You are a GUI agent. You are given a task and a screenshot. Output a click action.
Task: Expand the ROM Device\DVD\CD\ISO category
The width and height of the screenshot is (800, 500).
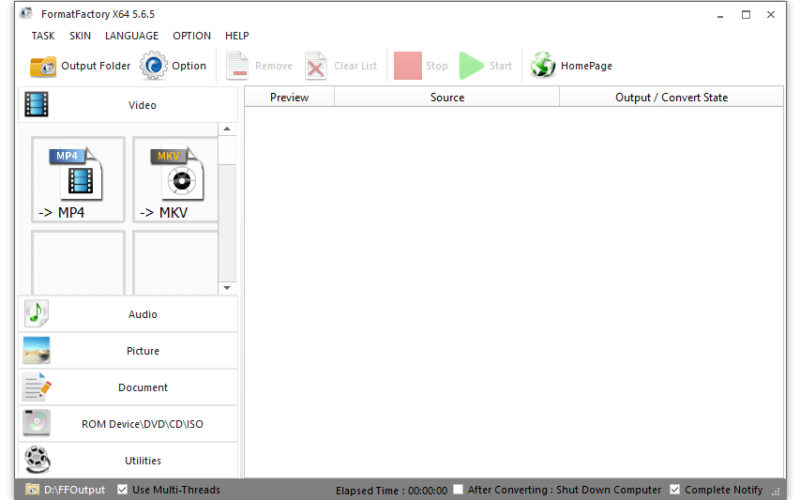click(x=128, y=424)
